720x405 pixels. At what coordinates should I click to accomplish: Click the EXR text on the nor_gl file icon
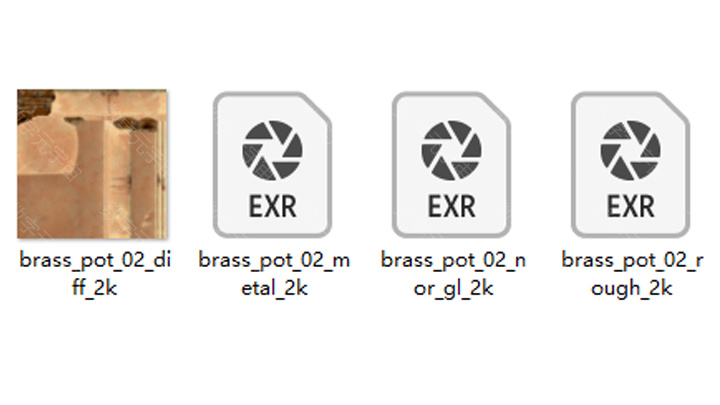(451, 206)
